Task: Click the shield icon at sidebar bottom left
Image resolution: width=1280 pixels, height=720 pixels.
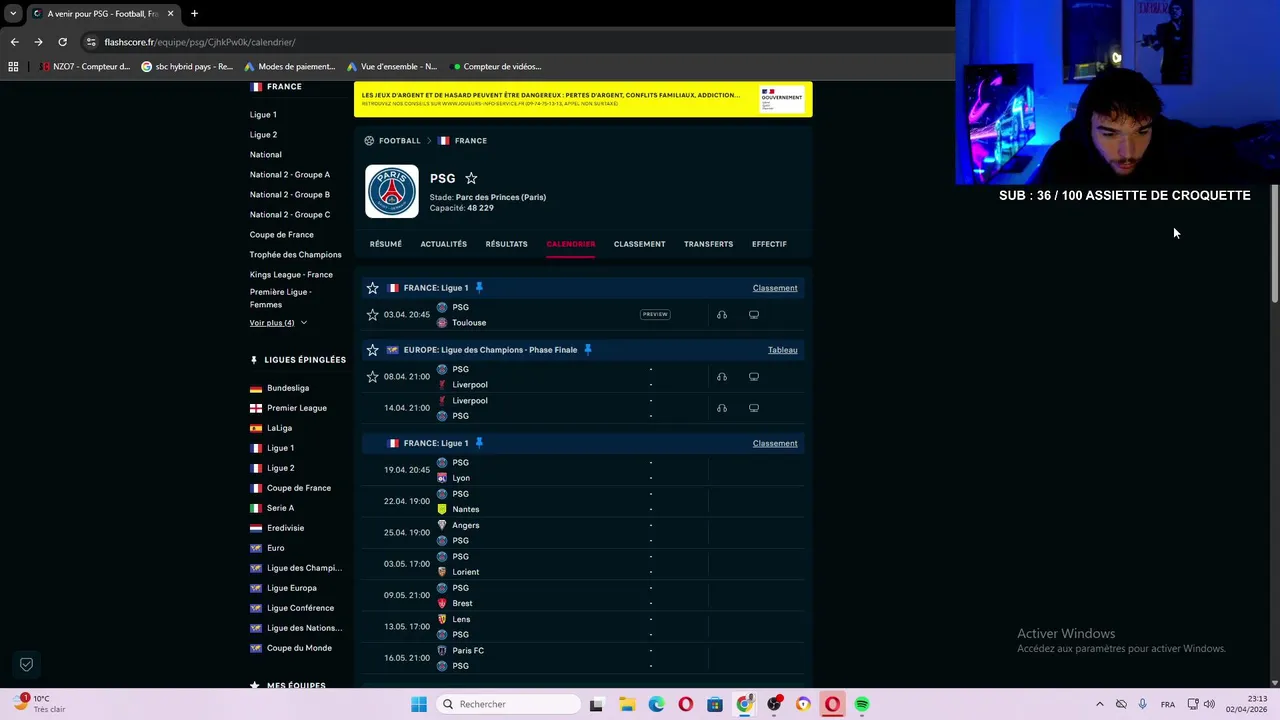Action: point(27,664)
